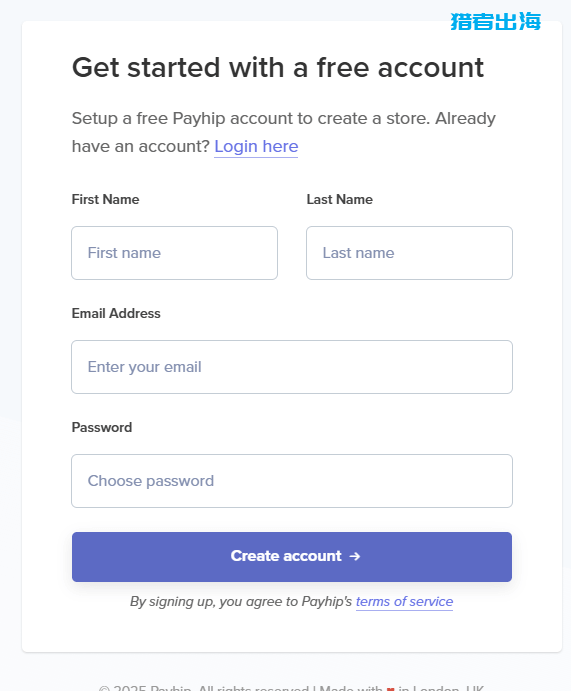
Task: Click the Email Address label
Action: [x=116, y=313]
